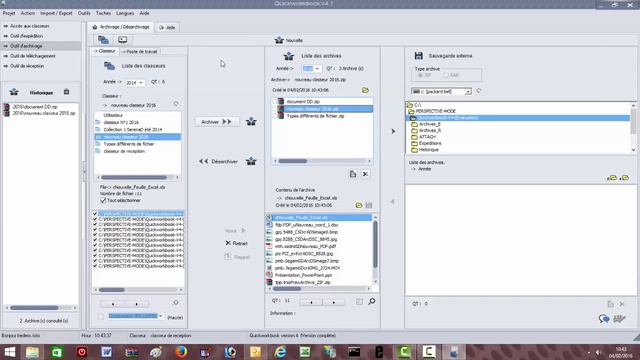The image size is (640, 360).
Task: Open the Import / Export menu
Action: 56,13
